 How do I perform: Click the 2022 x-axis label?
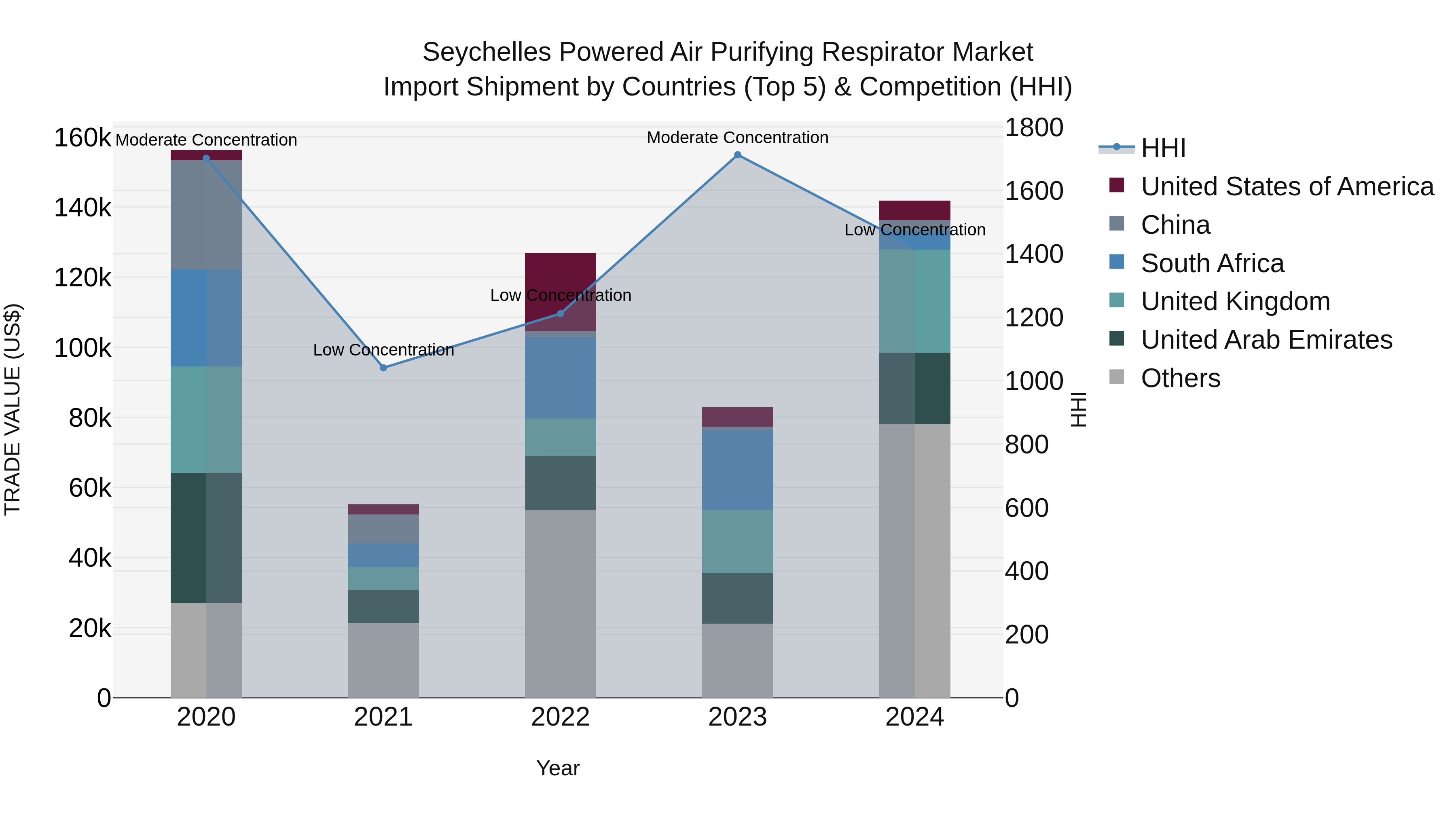coord(561,717)
